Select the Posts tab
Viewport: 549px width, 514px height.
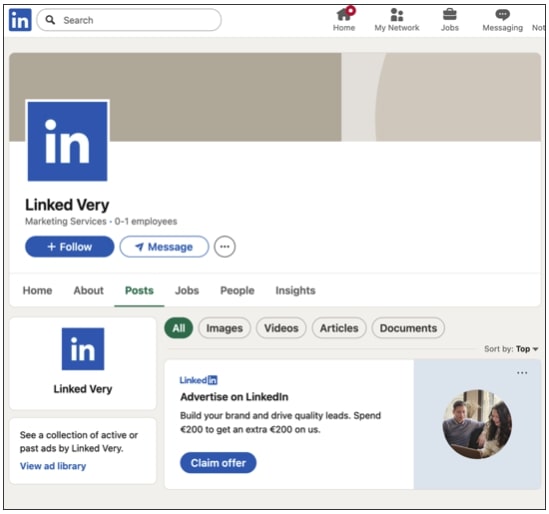pos(139,290)
